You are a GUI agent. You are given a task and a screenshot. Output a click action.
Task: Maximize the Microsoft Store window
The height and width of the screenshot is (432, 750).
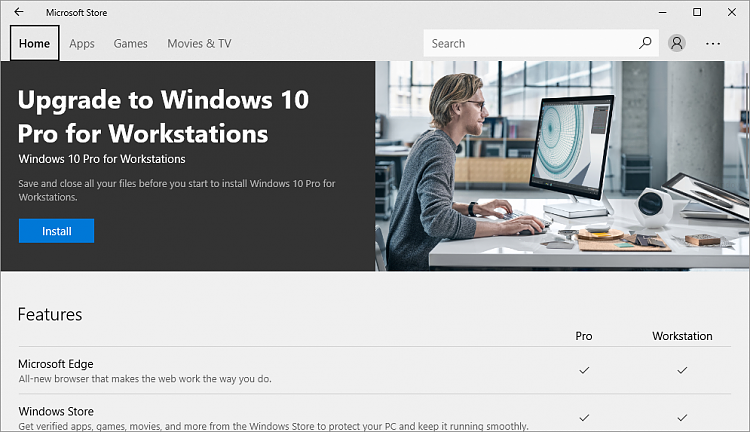click(x=697, y=12)
